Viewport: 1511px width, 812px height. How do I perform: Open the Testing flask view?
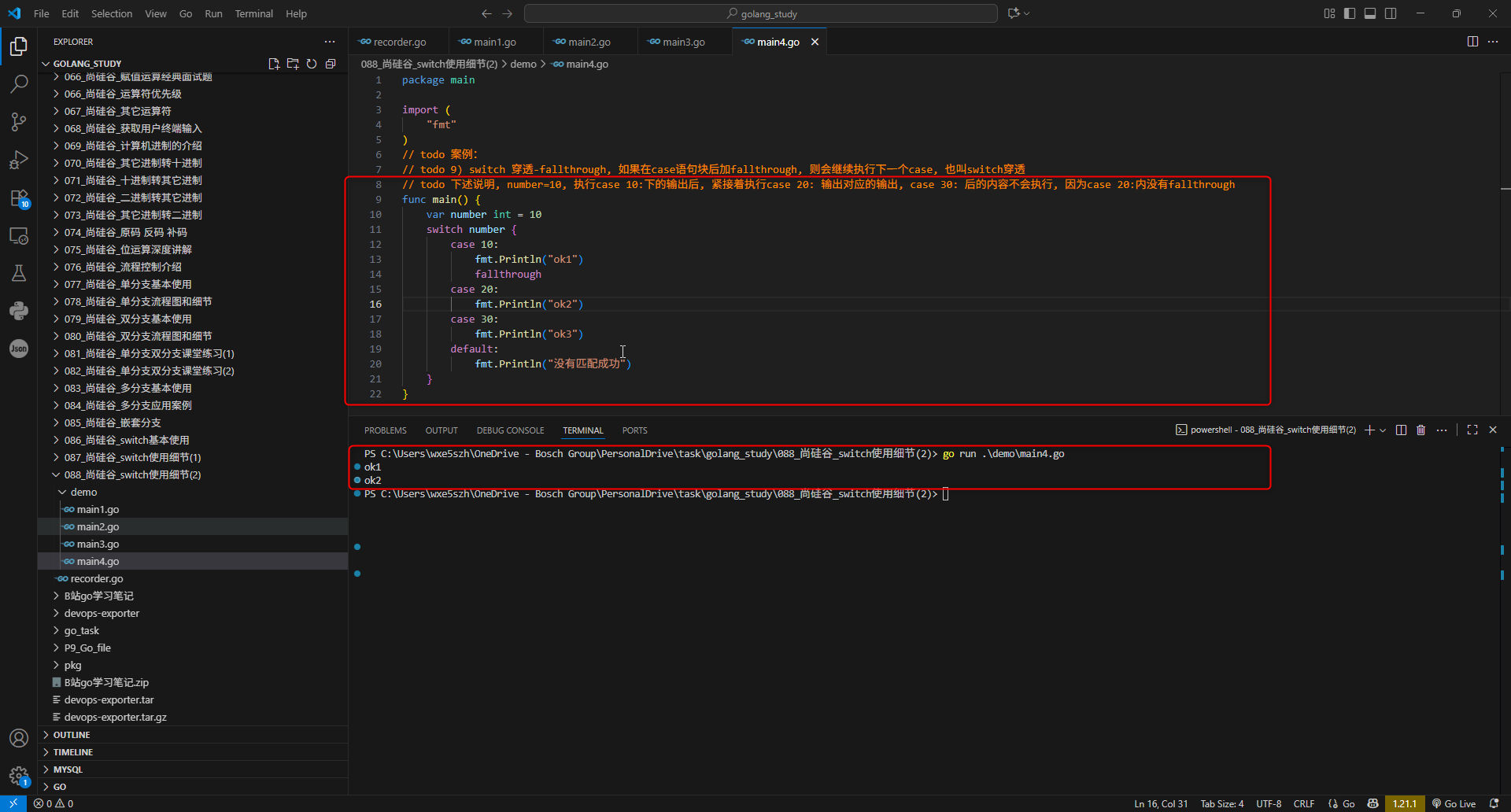point(19,273)
